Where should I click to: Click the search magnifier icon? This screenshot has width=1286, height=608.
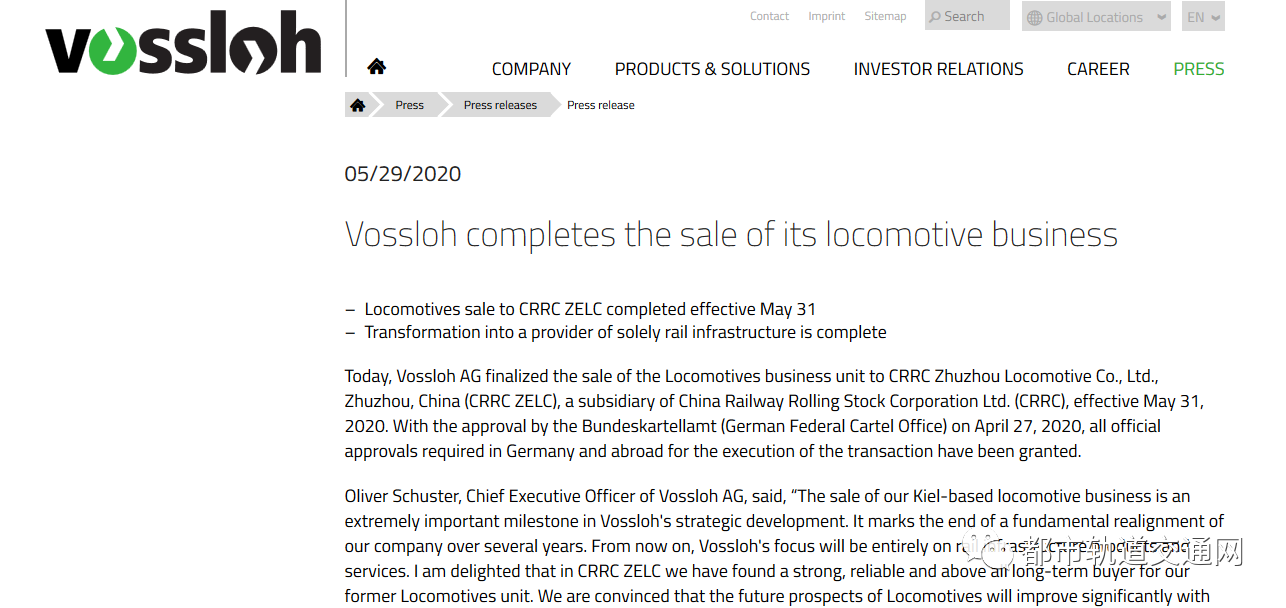click(935, 17)
